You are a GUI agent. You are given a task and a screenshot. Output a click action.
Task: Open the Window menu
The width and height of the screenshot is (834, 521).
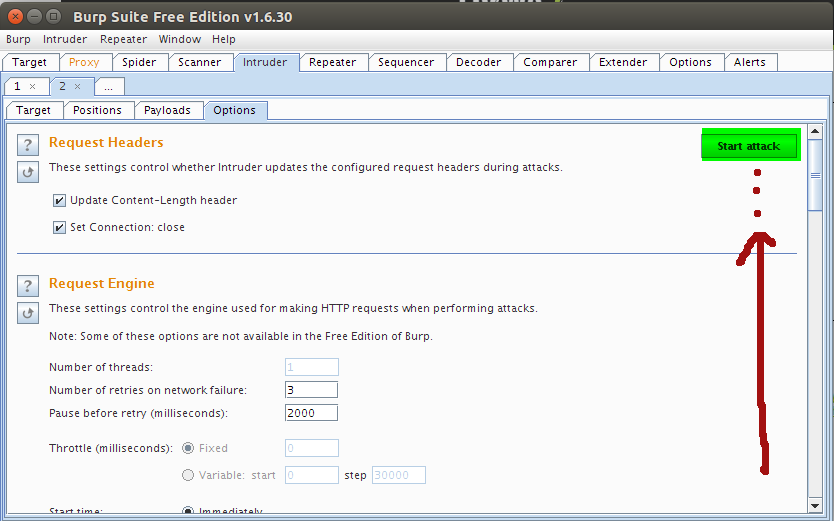coord(180,39)
